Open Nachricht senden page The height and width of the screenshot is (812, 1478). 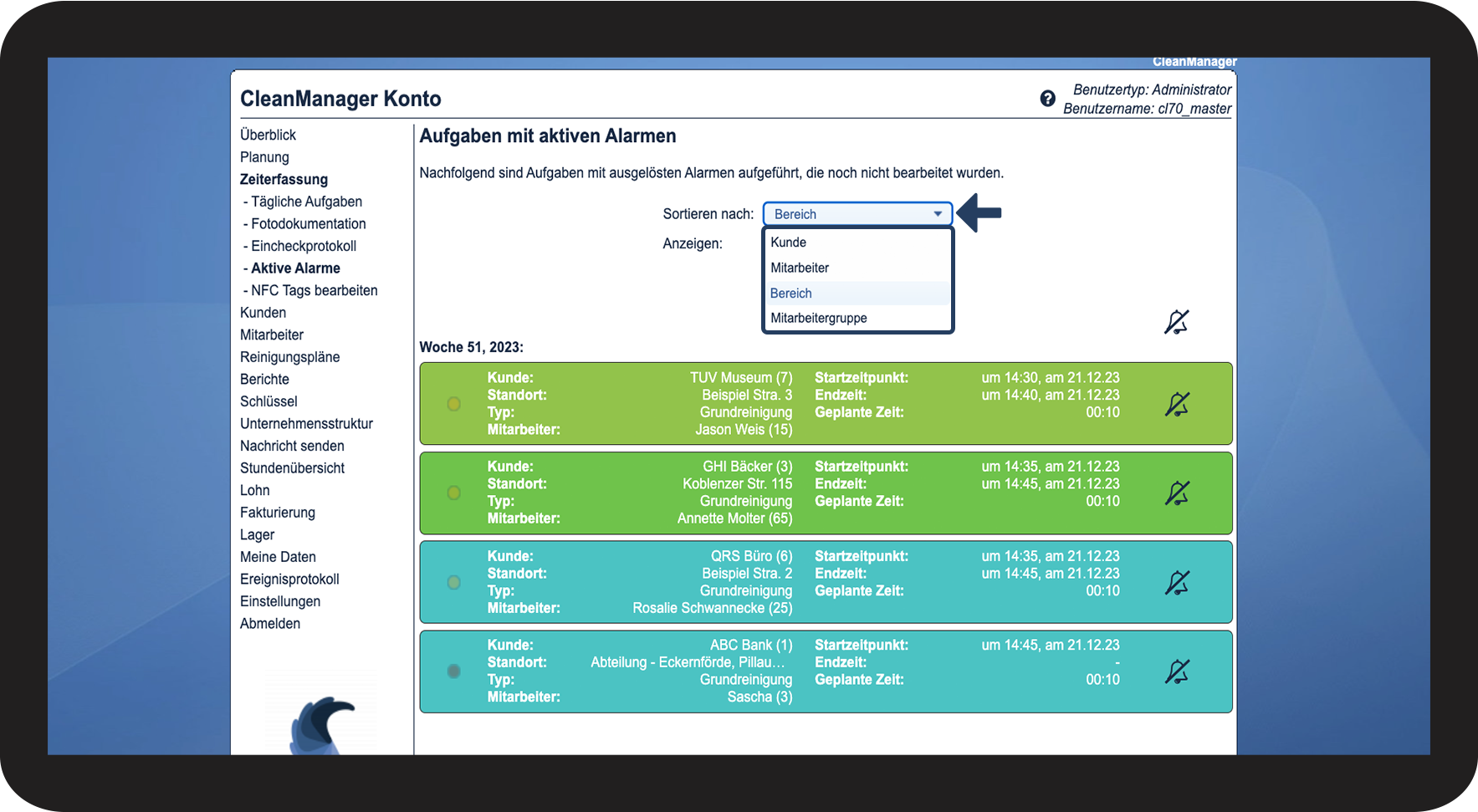(x=292, y=446)
